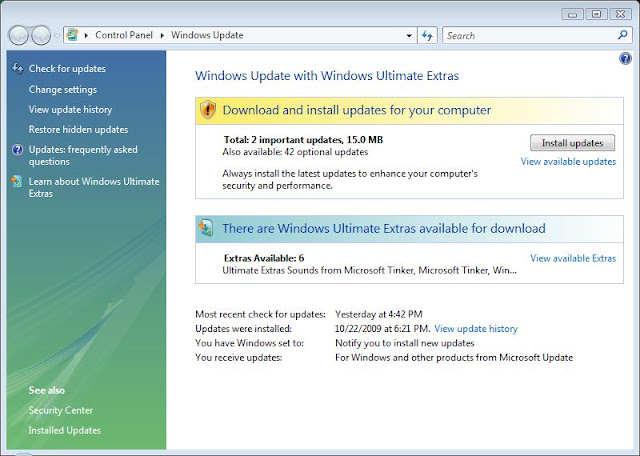This screenshot has height=456, width=640.
Task: Click the FAQ question mark icon in sidebar
Action: click(18, 150)
